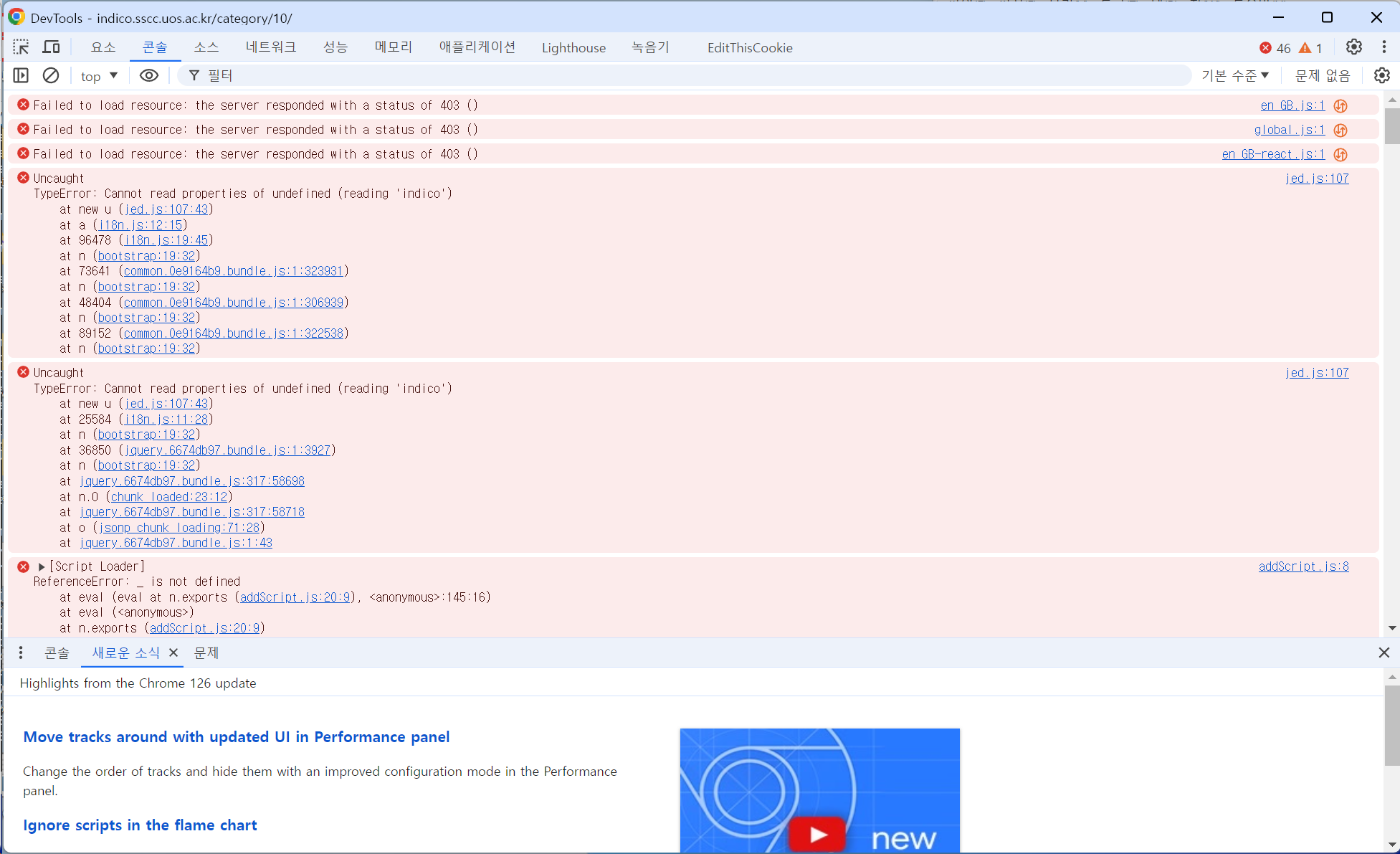This screenshot has height=854, width=1400.
Task: Click the network icon beside en_GB.js:1
Action: pos(1341,106)
